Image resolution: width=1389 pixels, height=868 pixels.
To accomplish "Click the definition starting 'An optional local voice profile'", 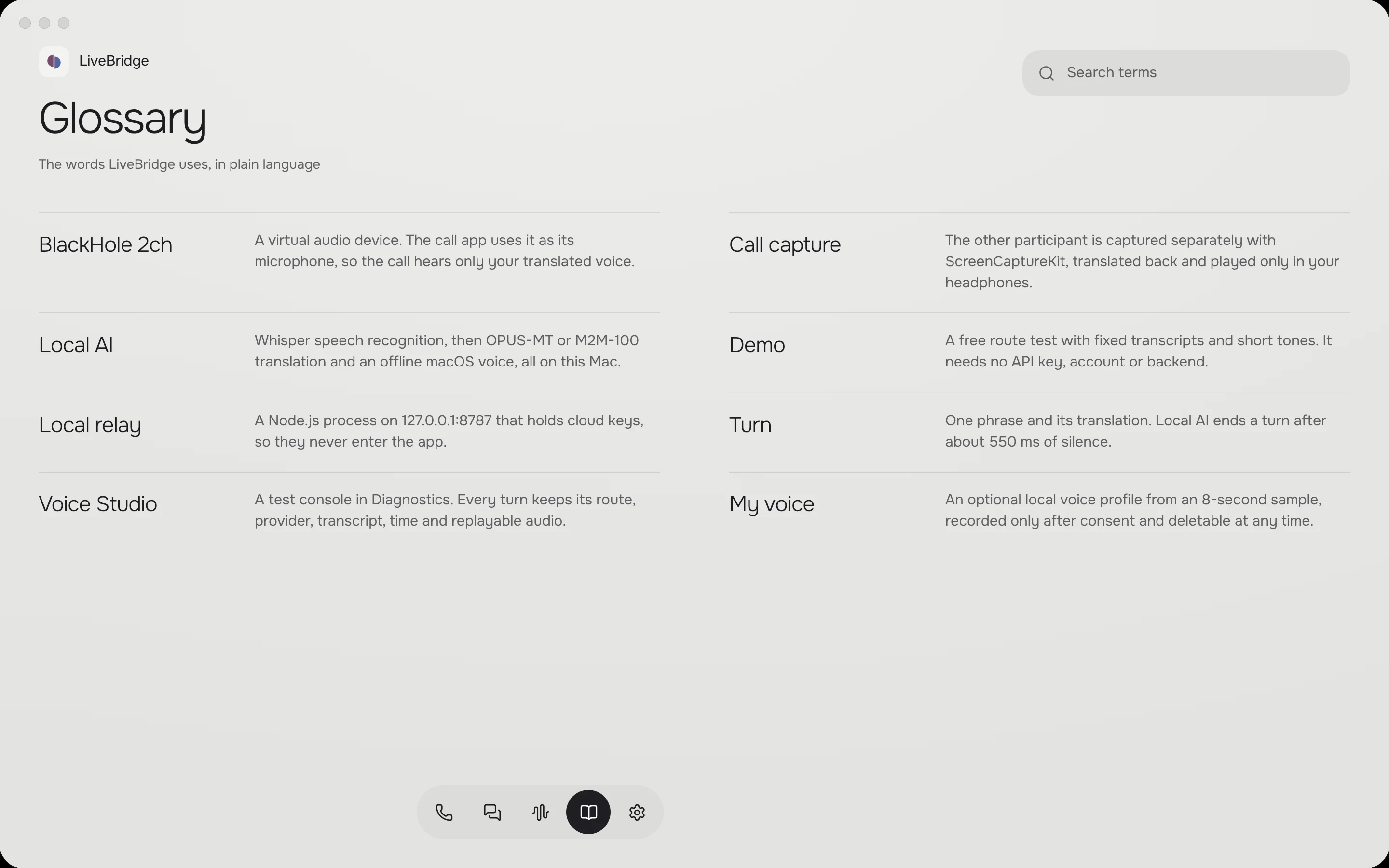I will (1133, 510).
